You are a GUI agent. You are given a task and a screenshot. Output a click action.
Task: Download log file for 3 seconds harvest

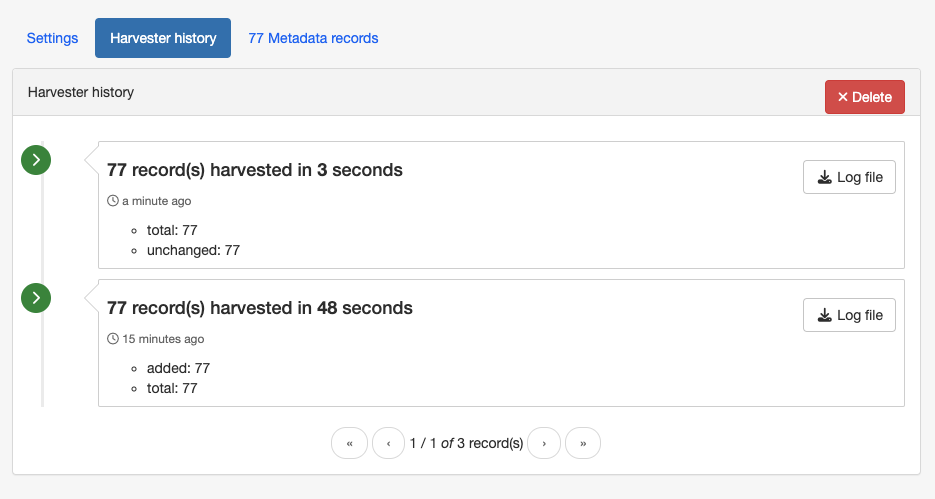(x=849, y=177)
